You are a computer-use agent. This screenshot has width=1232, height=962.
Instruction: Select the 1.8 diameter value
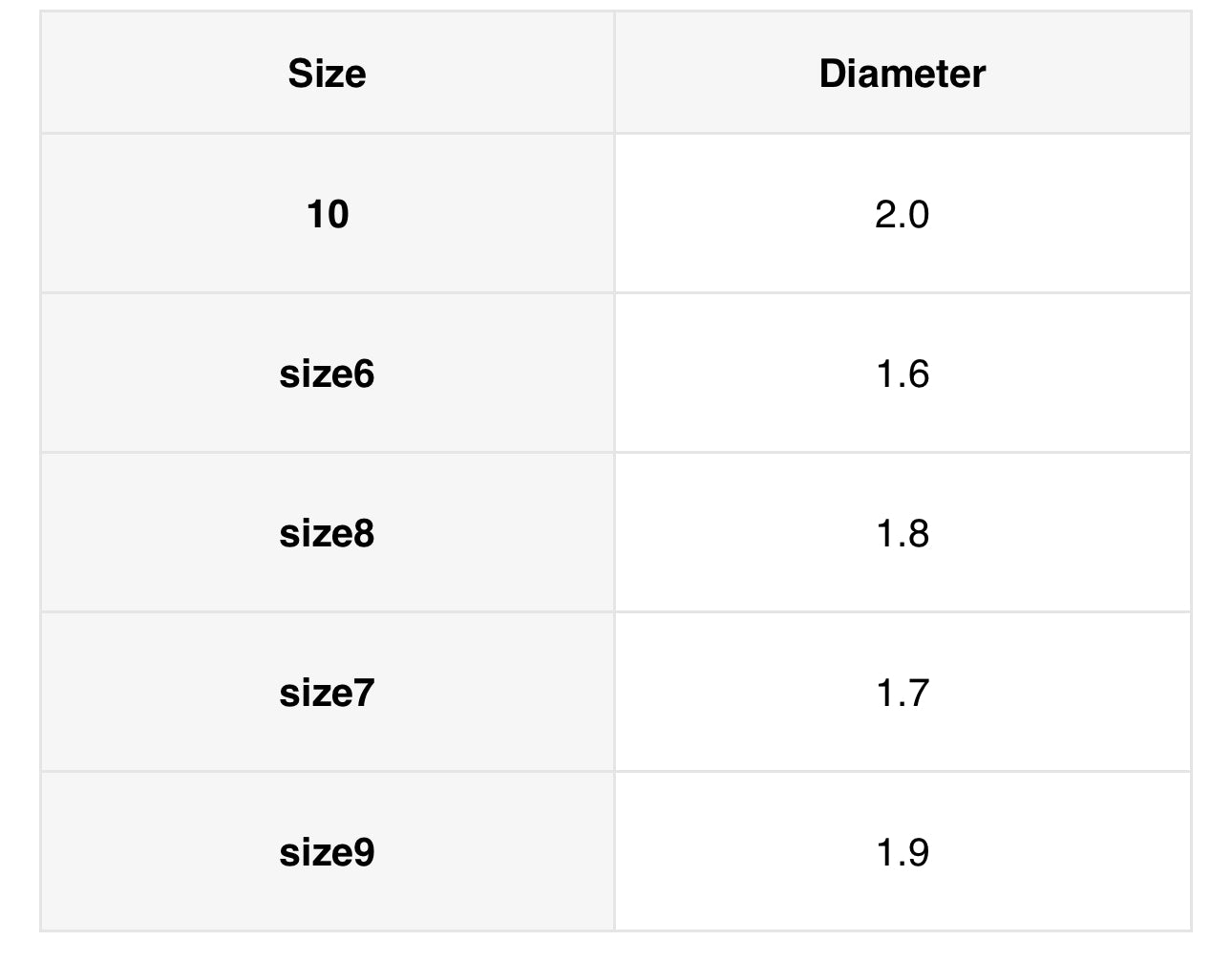pos(902,533)
